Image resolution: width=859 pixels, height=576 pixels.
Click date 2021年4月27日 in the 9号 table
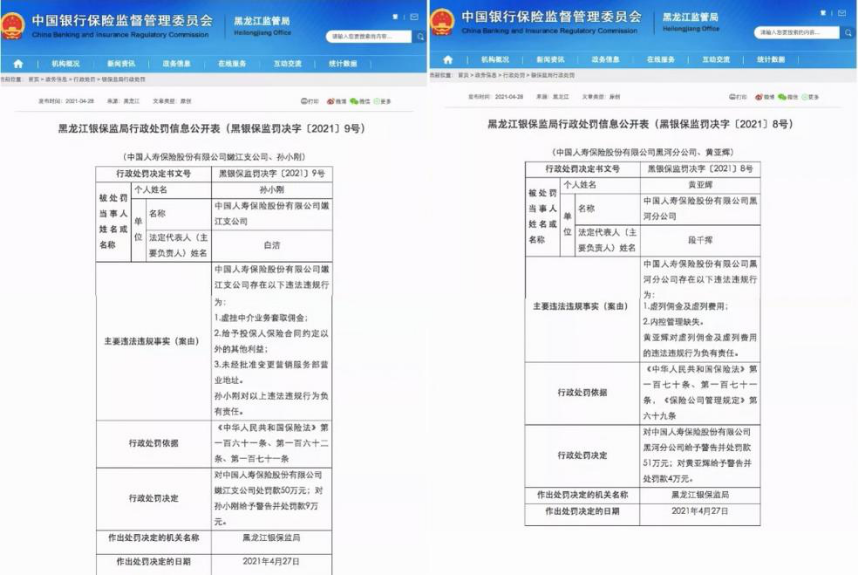point(272,562)
